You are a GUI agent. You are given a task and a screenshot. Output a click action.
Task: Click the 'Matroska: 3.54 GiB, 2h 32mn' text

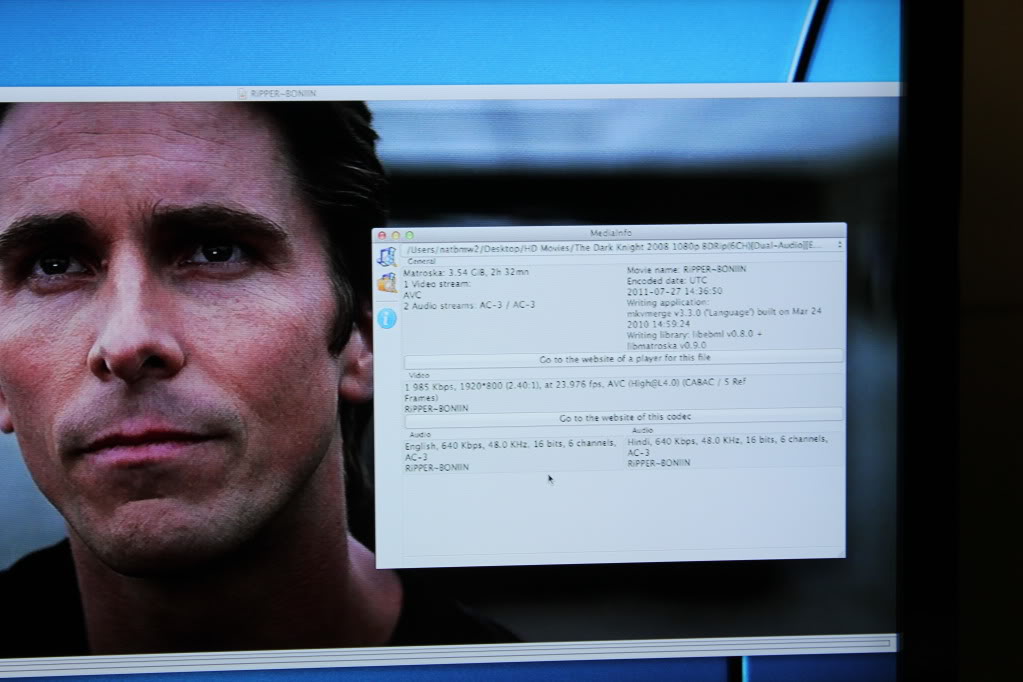click(x=466, y=272)
